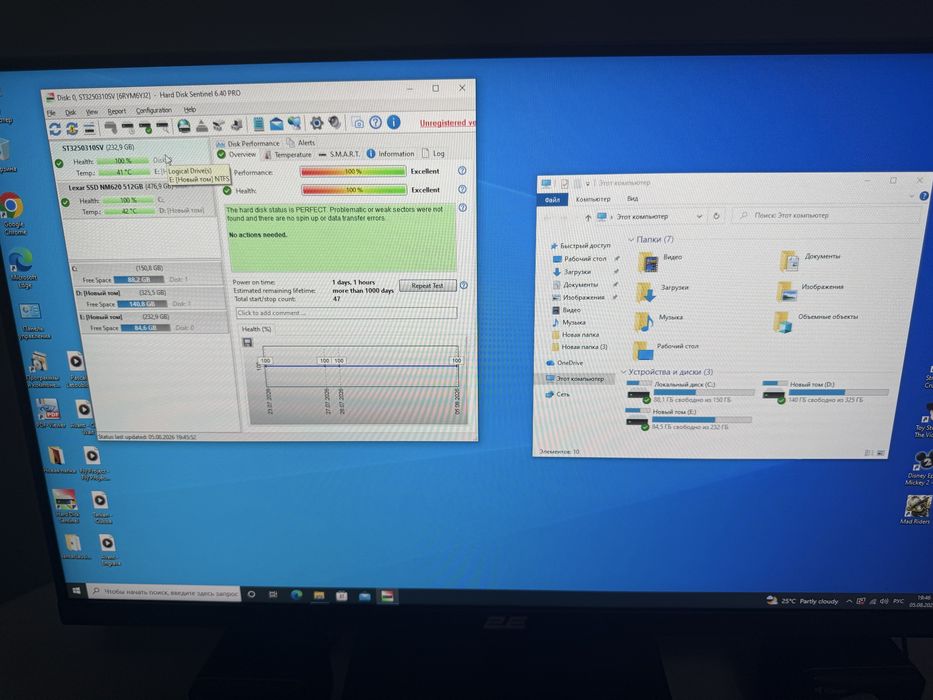Switch to the Log tab
The height and width of the screenshot is (700, 933).
[433, 153]
